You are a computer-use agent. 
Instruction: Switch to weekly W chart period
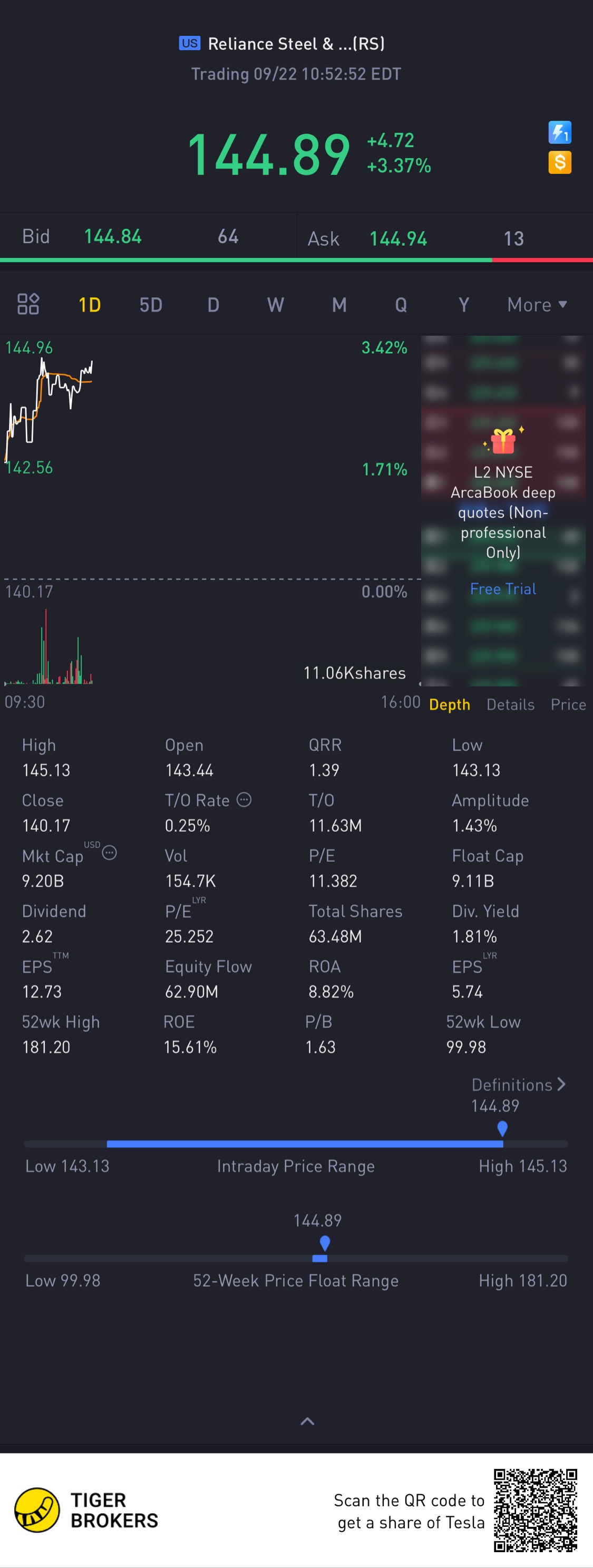tap(275, 304)
